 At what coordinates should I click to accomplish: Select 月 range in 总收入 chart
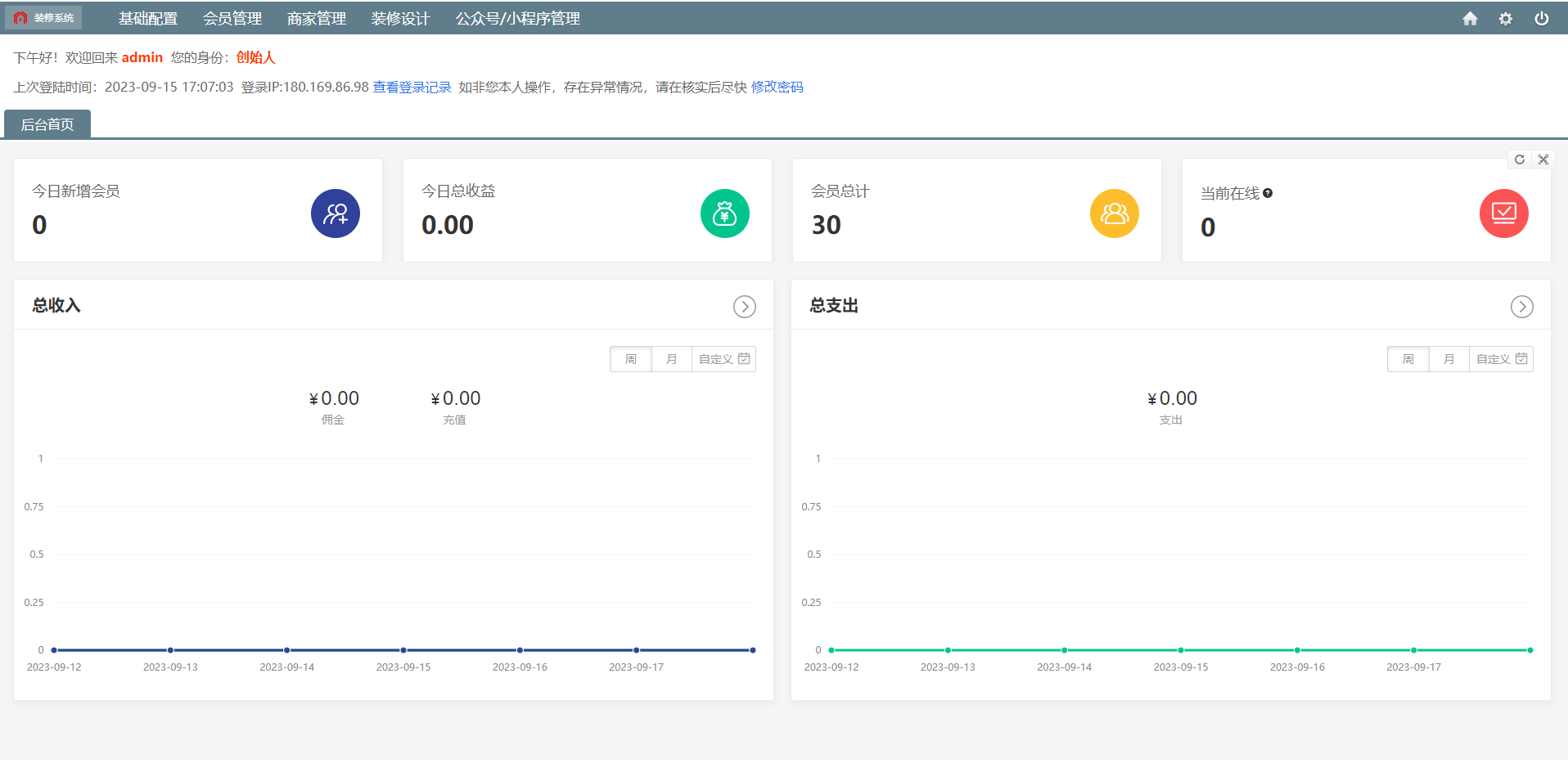point(672,359)
